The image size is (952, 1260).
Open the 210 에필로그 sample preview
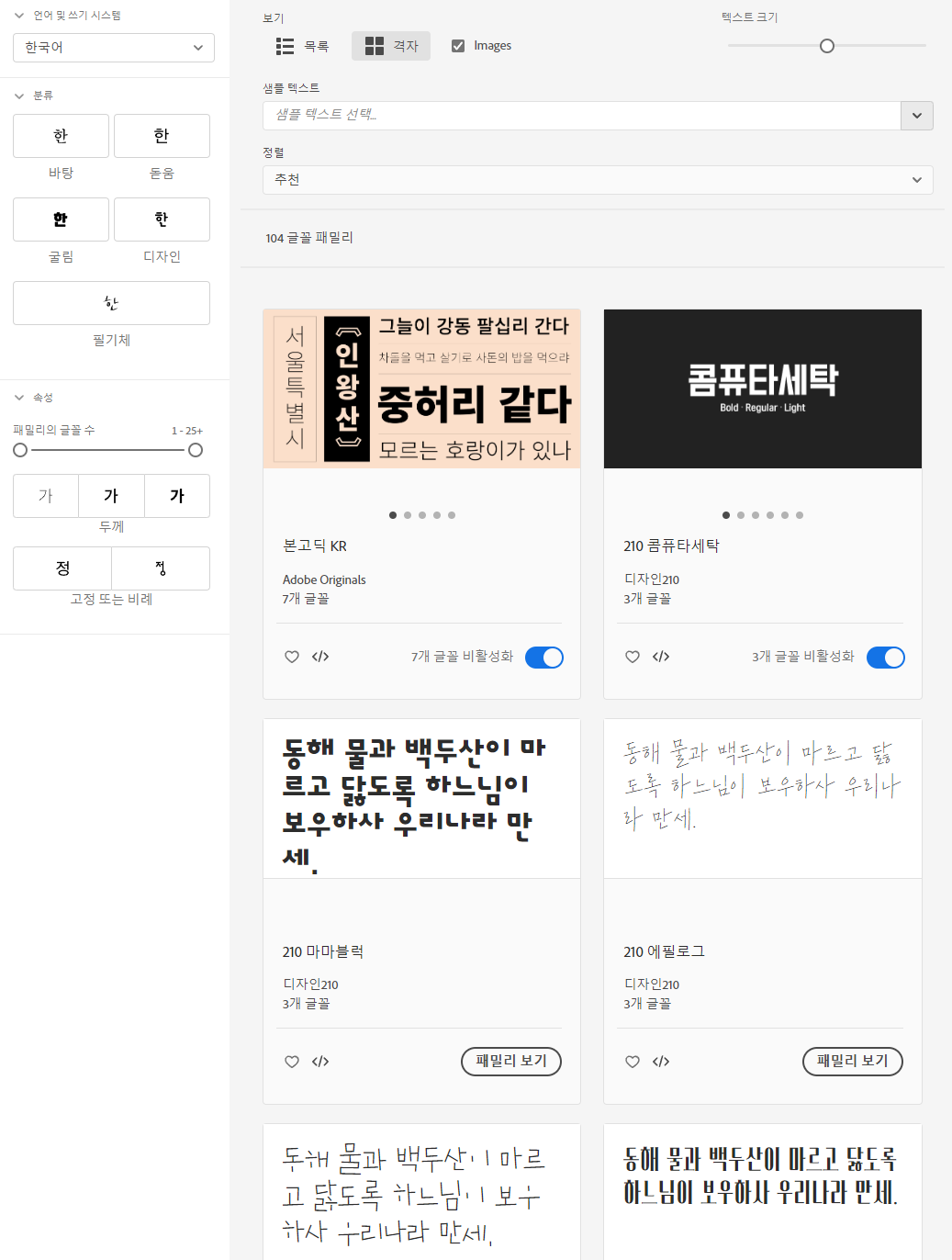763,799
